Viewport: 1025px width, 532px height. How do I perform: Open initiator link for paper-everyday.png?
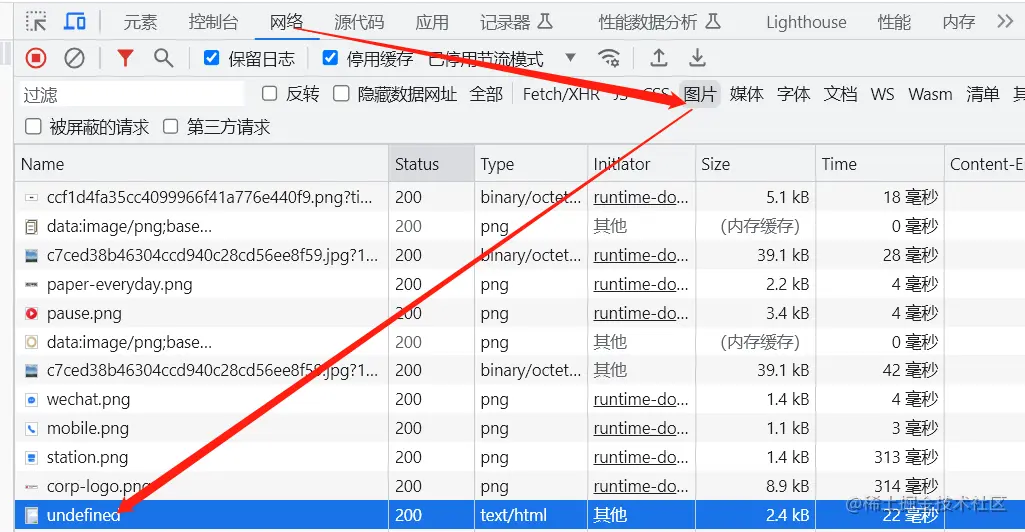click(x=641, y=284)
